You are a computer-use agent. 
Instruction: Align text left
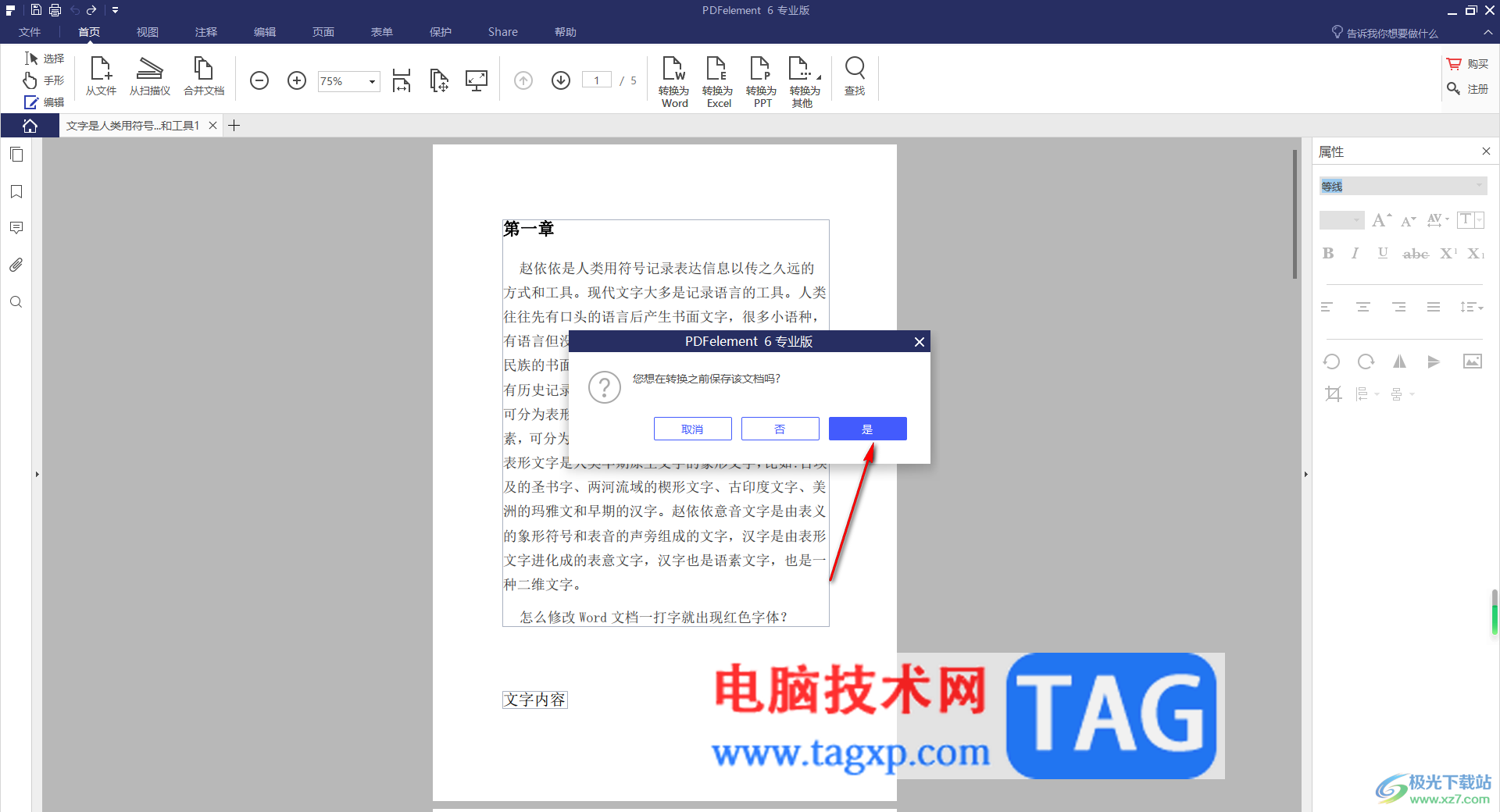point(1327,307)
